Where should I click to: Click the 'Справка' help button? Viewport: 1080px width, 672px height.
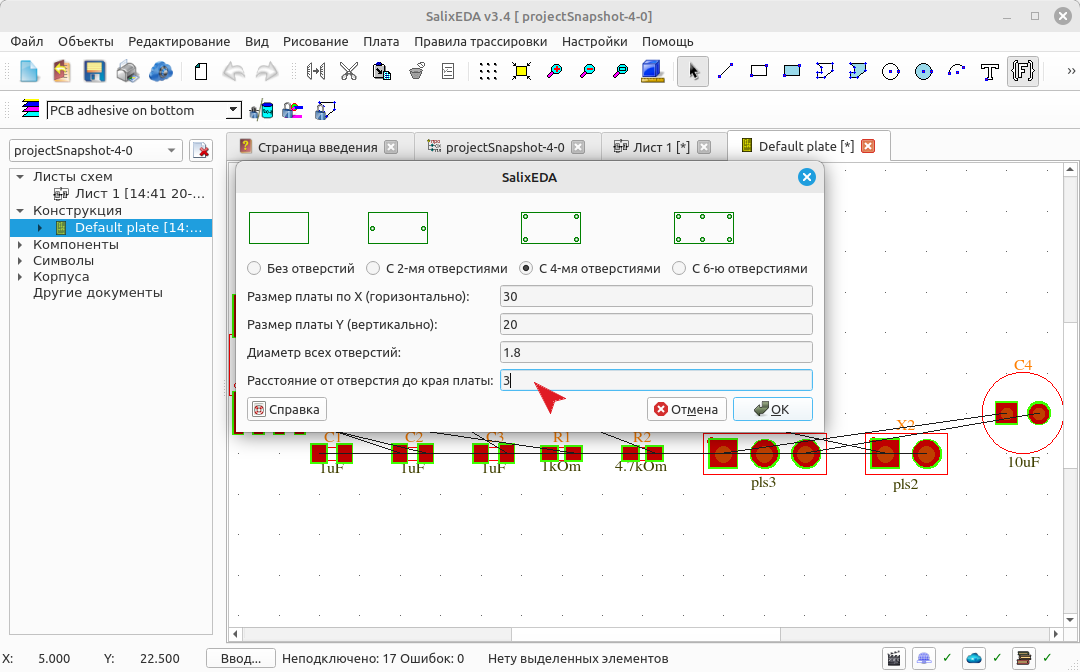pyautogui.click(x=287, y=409)
